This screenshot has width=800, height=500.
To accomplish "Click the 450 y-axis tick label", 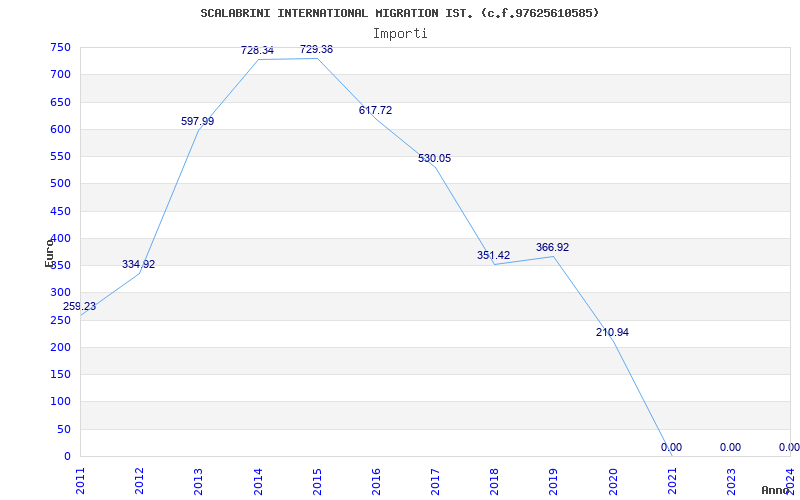I will click(x=60, y=211).
